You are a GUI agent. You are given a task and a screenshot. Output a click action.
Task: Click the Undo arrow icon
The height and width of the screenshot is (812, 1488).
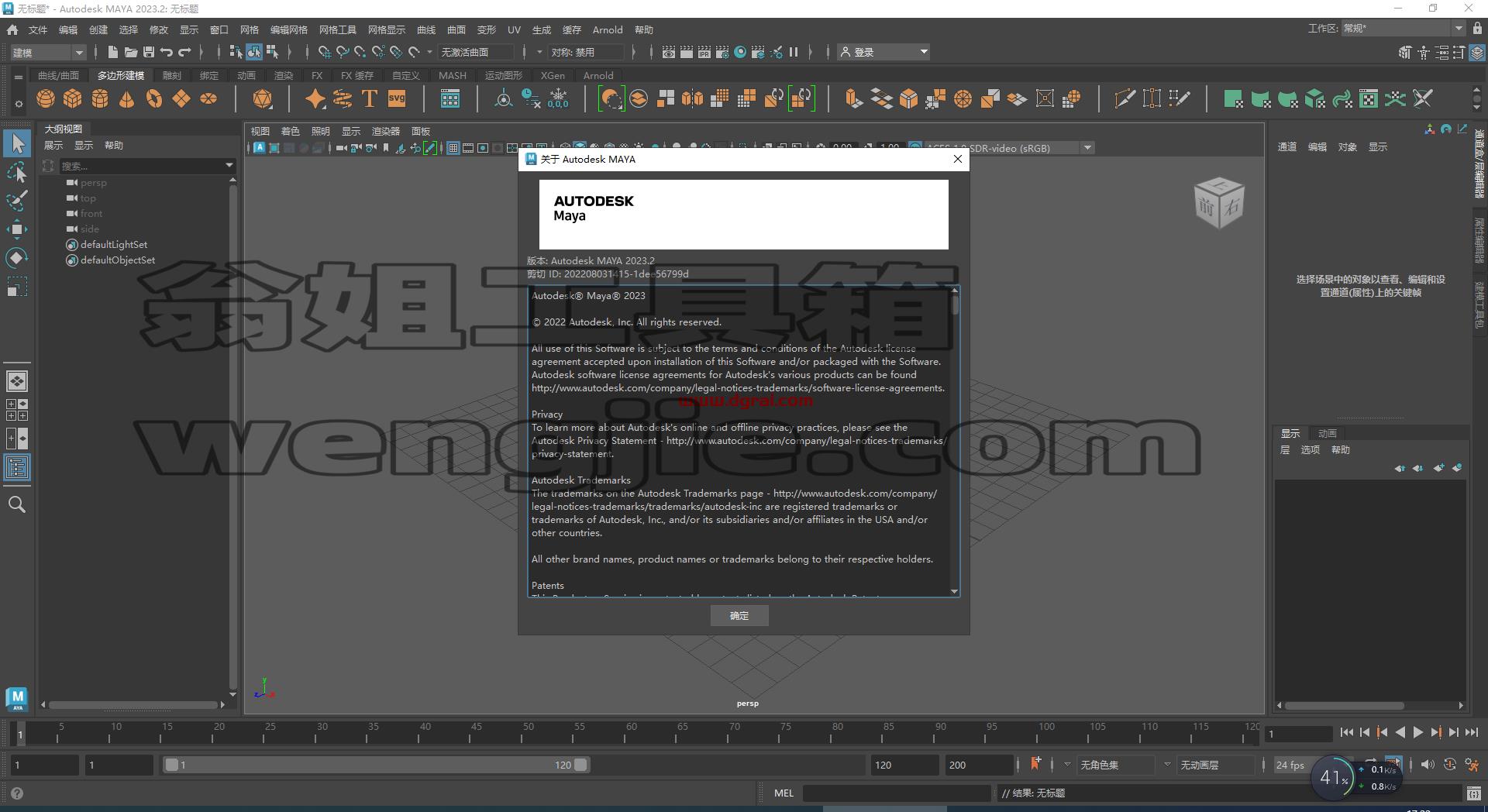point(167,52)
